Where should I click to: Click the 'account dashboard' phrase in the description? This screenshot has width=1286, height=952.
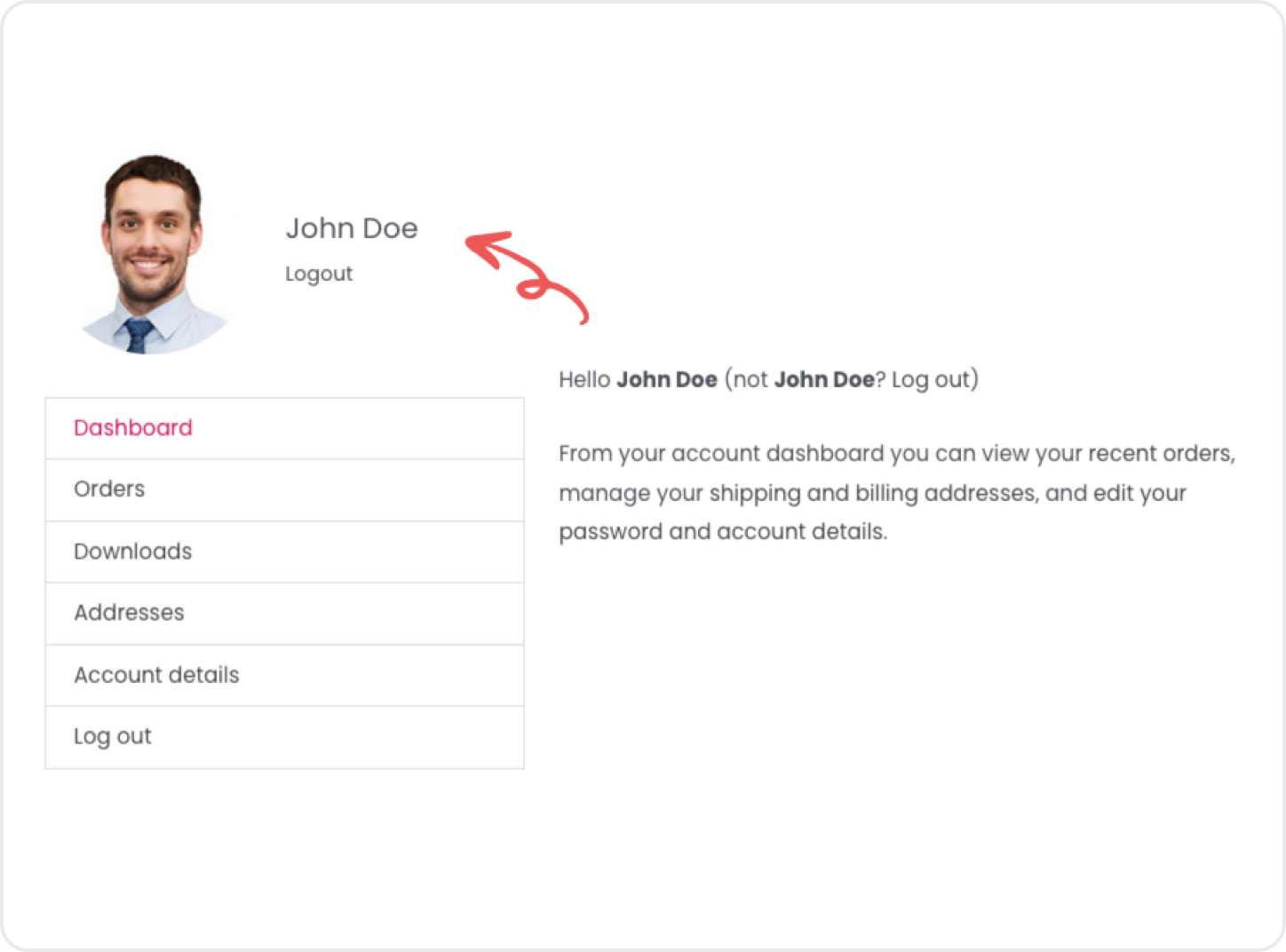[x=778, y=454]
